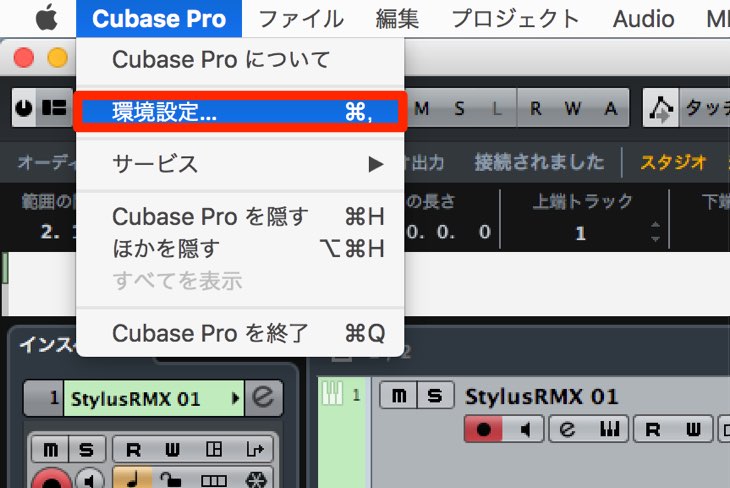730x488 pixels.
Task: Click toolbar A automation button
Action: click(611, 108)
